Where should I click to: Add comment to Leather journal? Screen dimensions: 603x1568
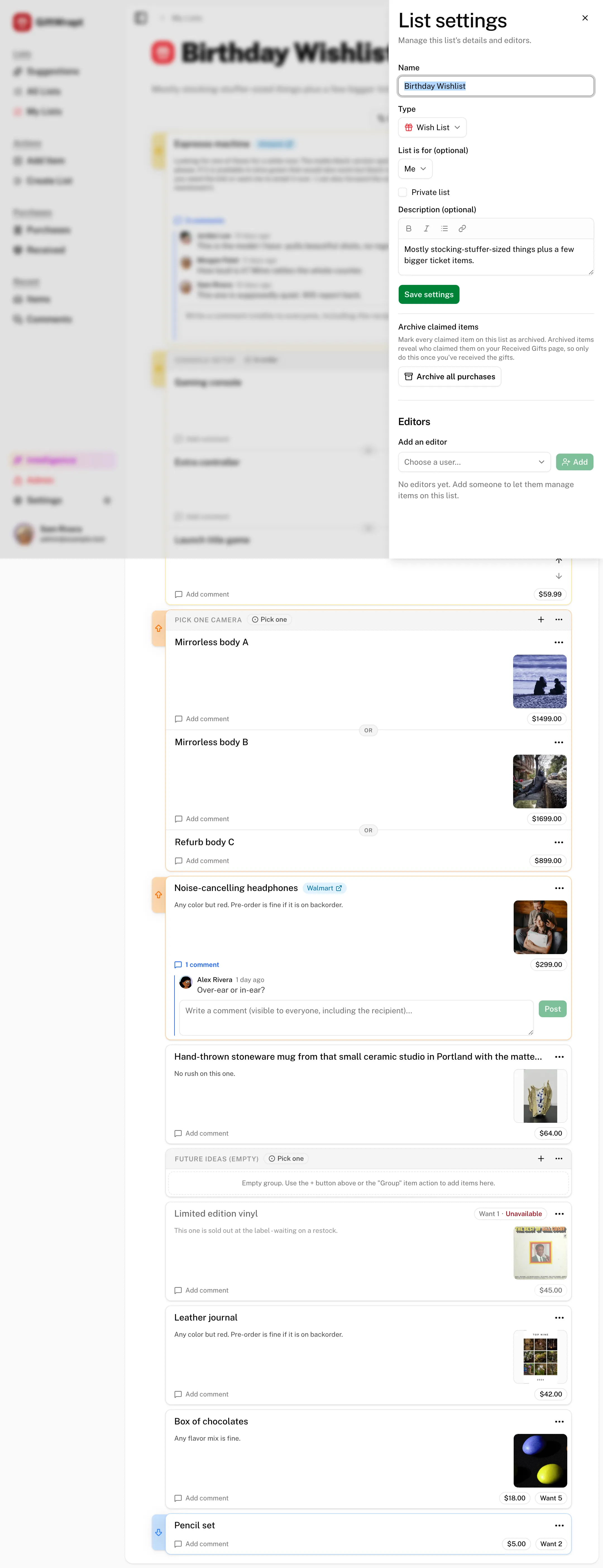201,1394
